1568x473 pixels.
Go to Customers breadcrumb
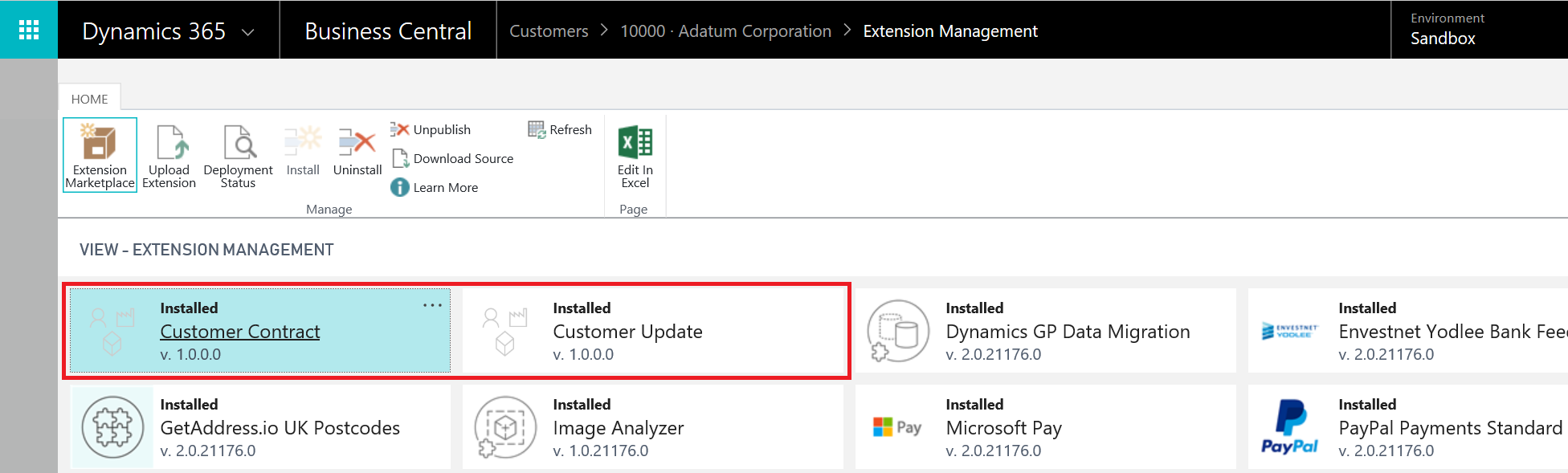point(549,31)
